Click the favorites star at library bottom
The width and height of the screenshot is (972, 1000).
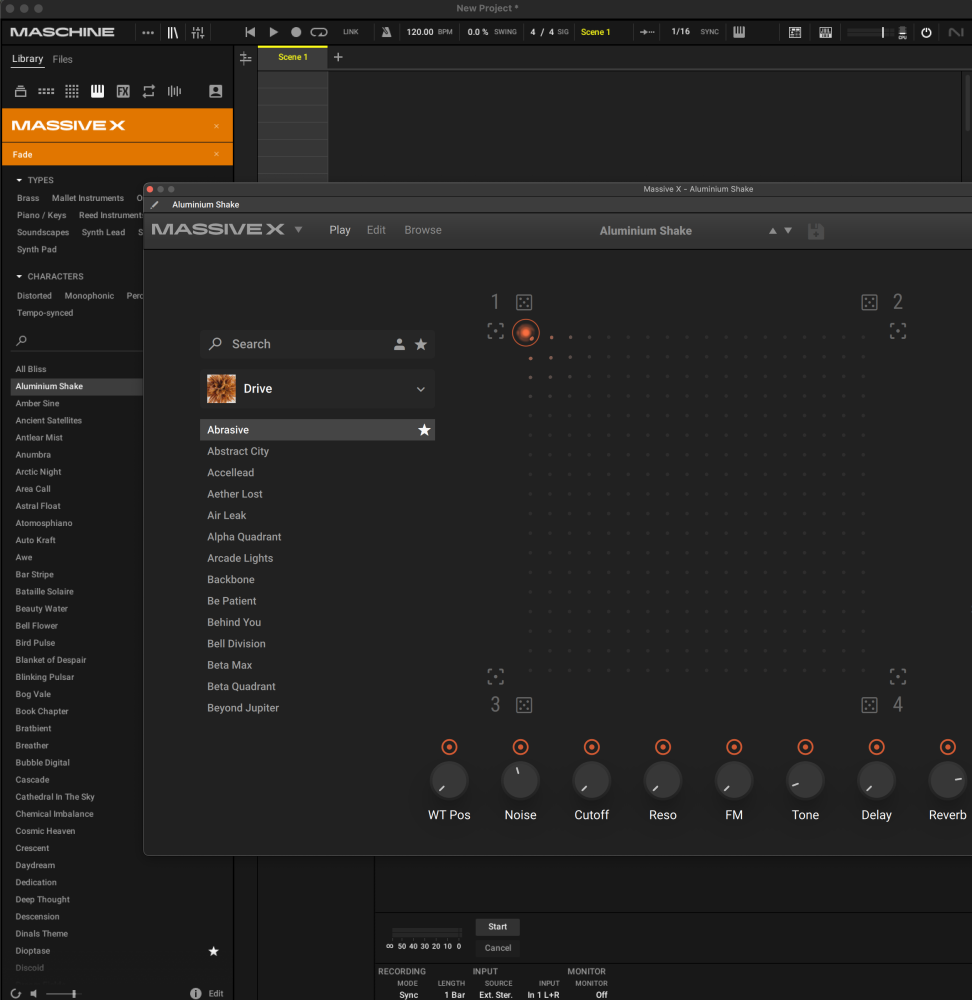pyautogui.click(x=214, y=952)
